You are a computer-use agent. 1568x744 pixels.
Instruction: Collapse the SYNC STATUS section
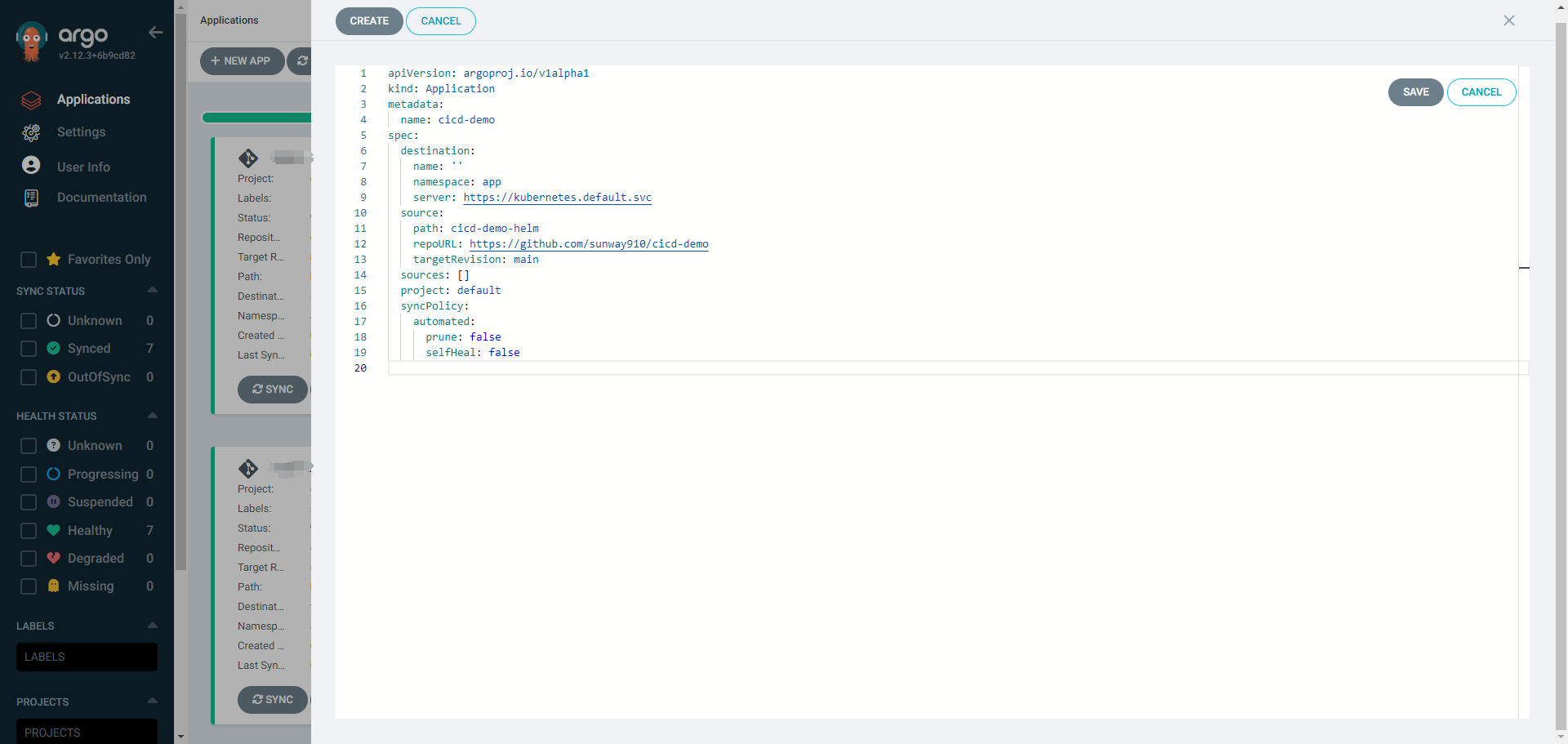click(x=152, y=290)
